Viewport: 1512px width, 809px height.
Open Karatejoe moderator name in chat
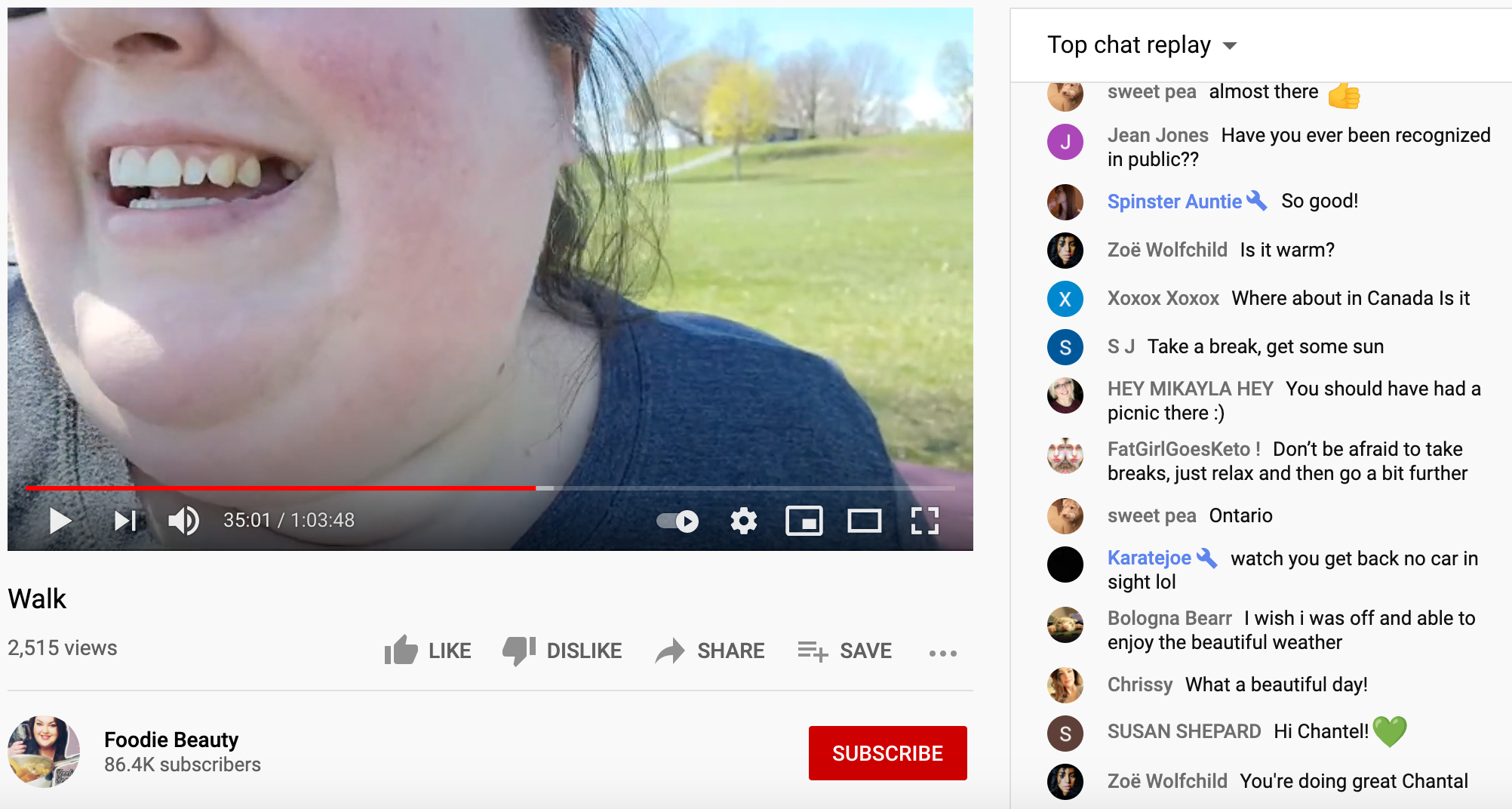tap(1149, 558)
